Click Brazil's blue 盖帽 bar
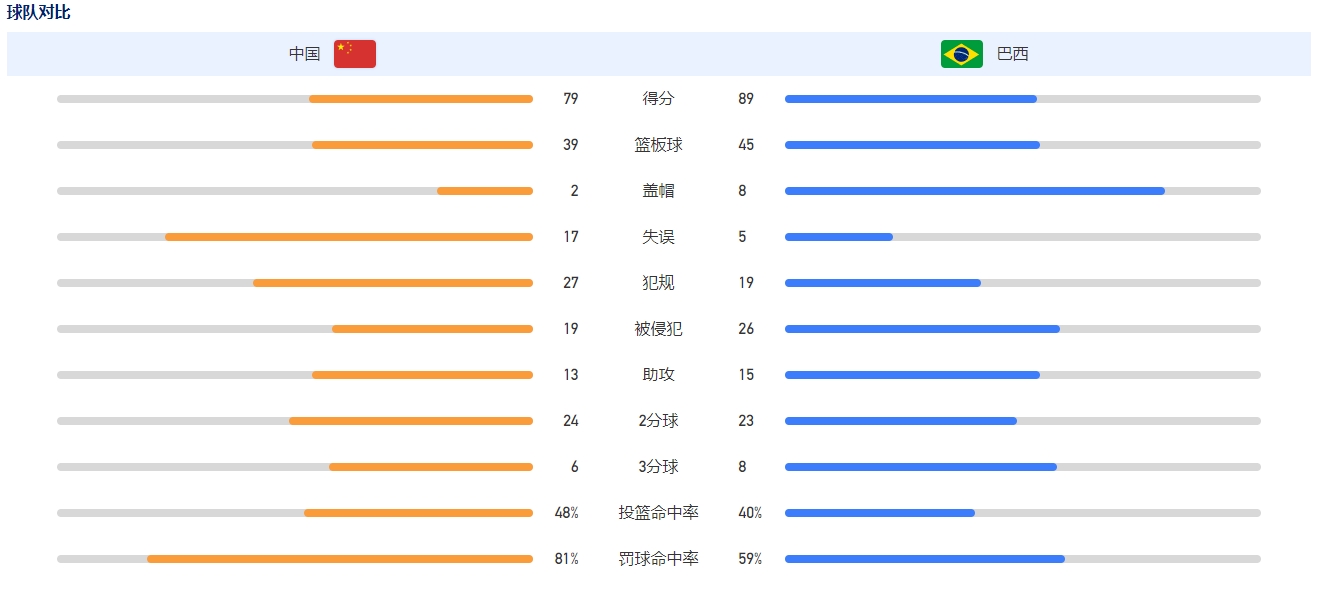This screenshot has height=601, width=1318. click(975, 191)
